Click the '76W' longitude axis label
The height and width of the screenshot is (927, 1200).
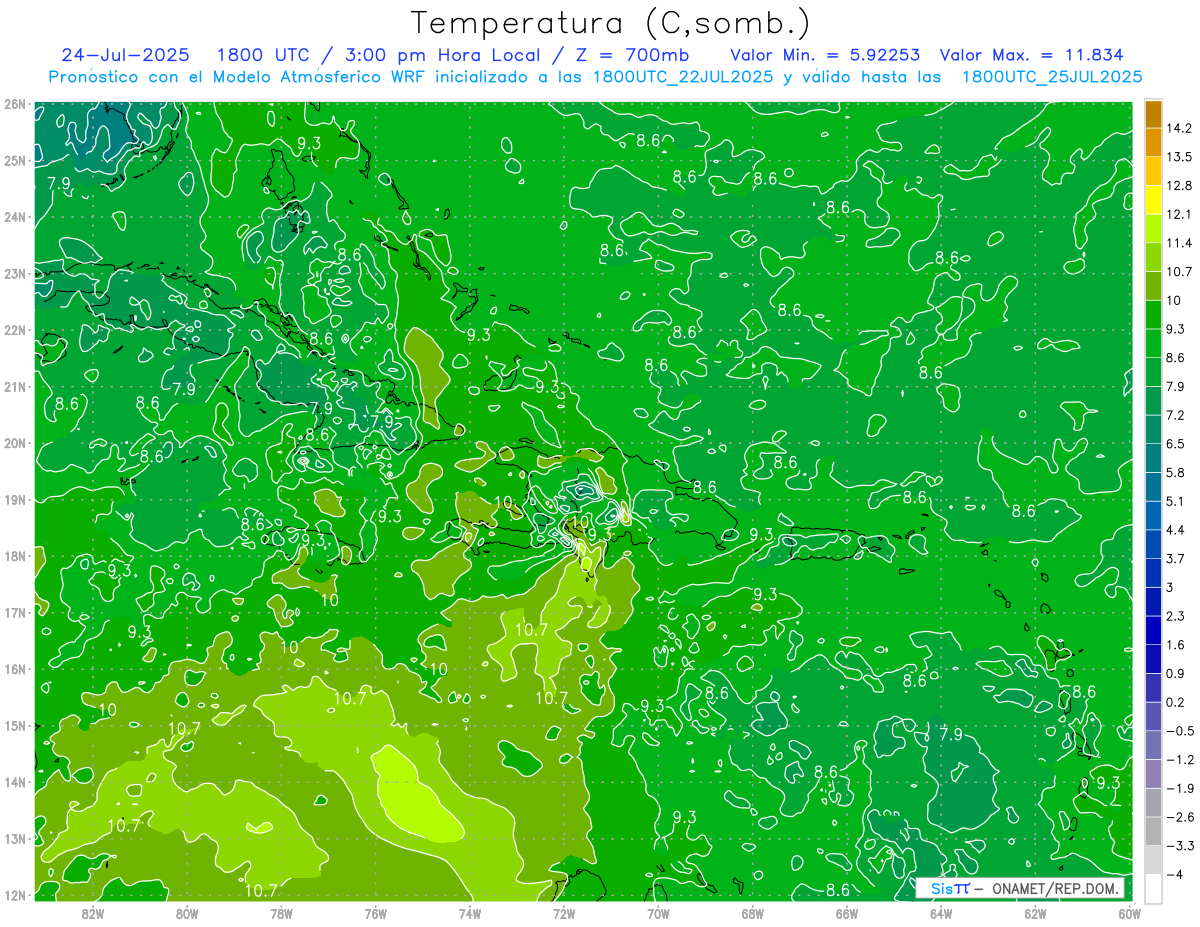(375, 913)
